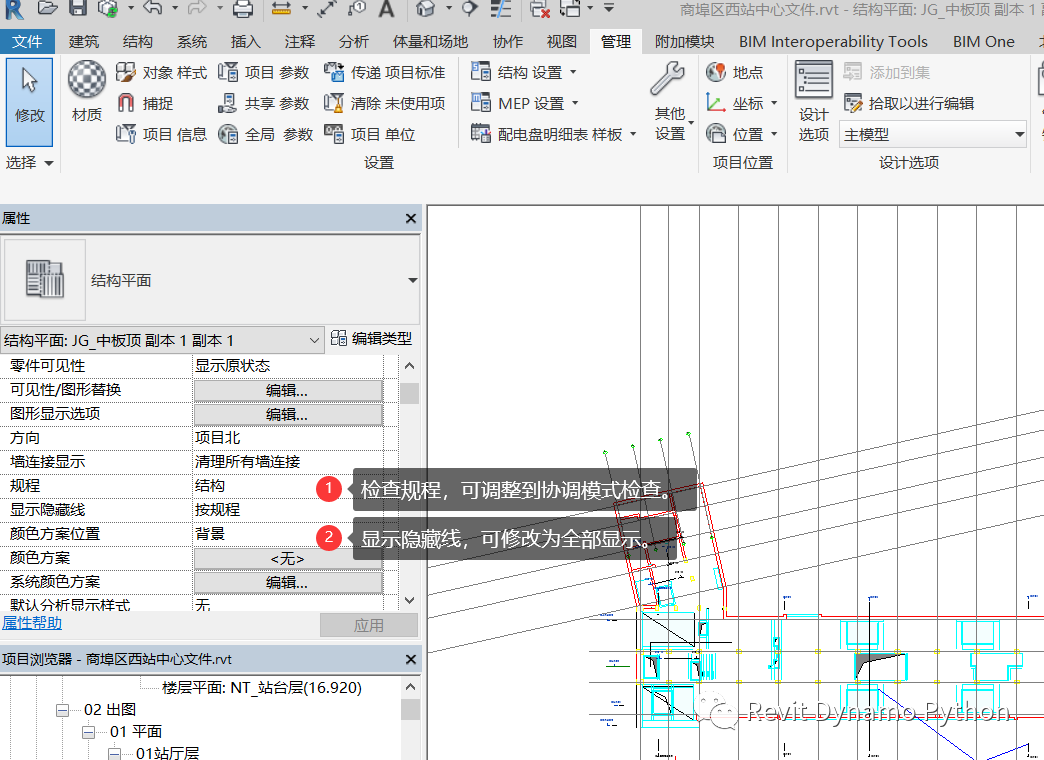Open the type selector dropdown arrow beside 结构平面
Screen dimensions: 1044x760
tap(413, 280)
